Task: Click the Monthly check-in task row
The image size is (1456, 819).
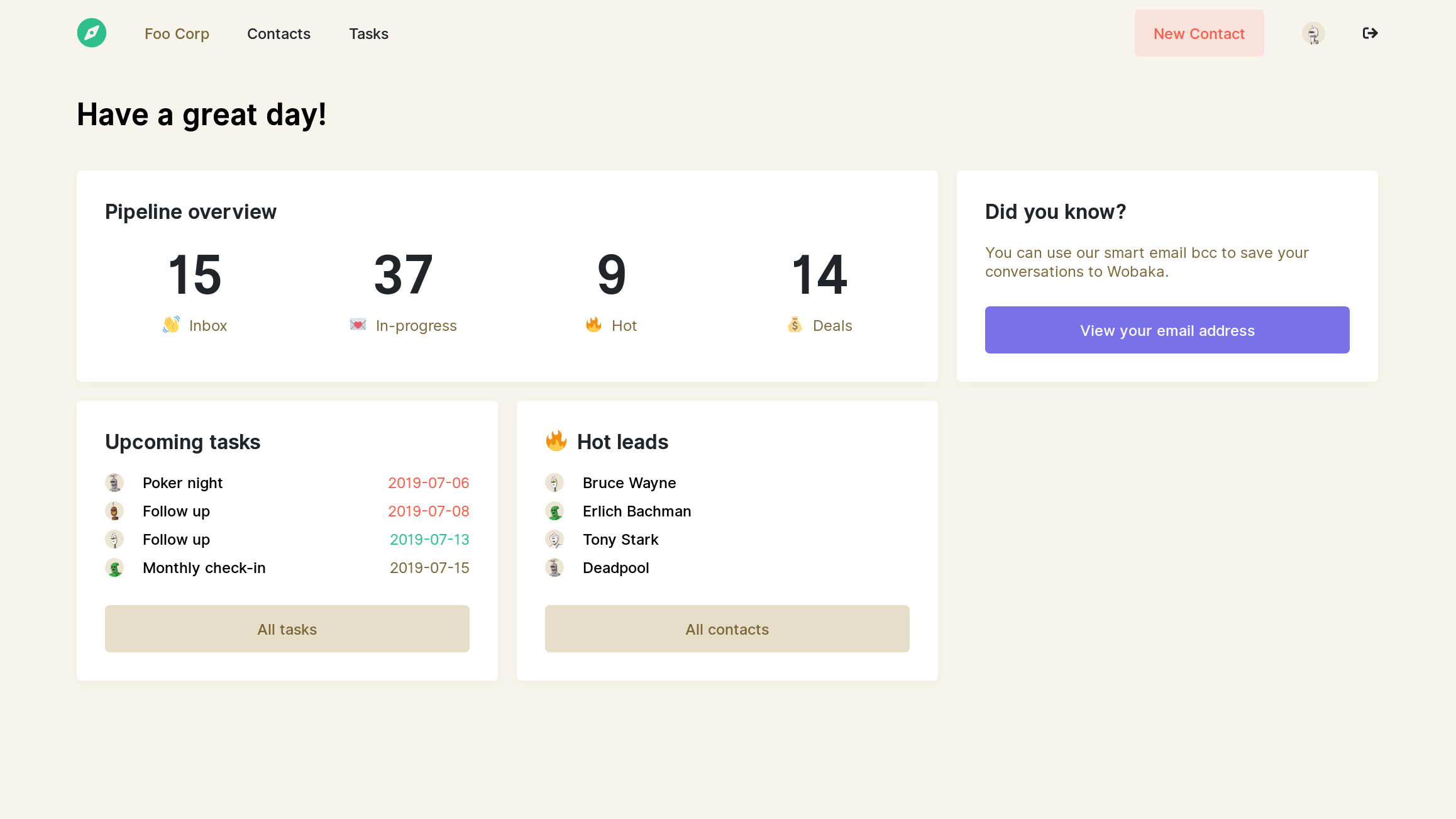Action: click(287, 567)
